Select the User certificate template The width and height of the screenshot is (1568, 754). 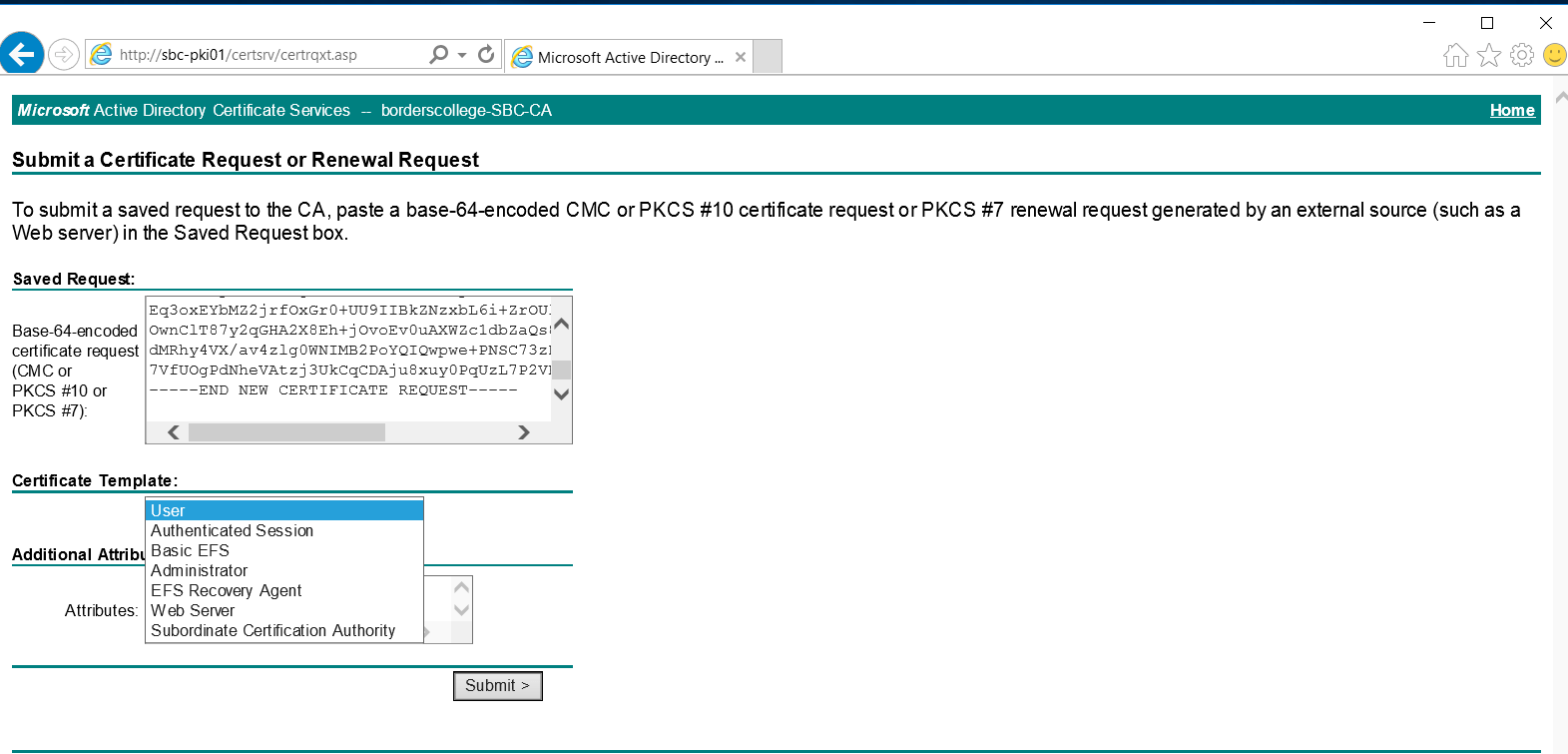[284, 510]
